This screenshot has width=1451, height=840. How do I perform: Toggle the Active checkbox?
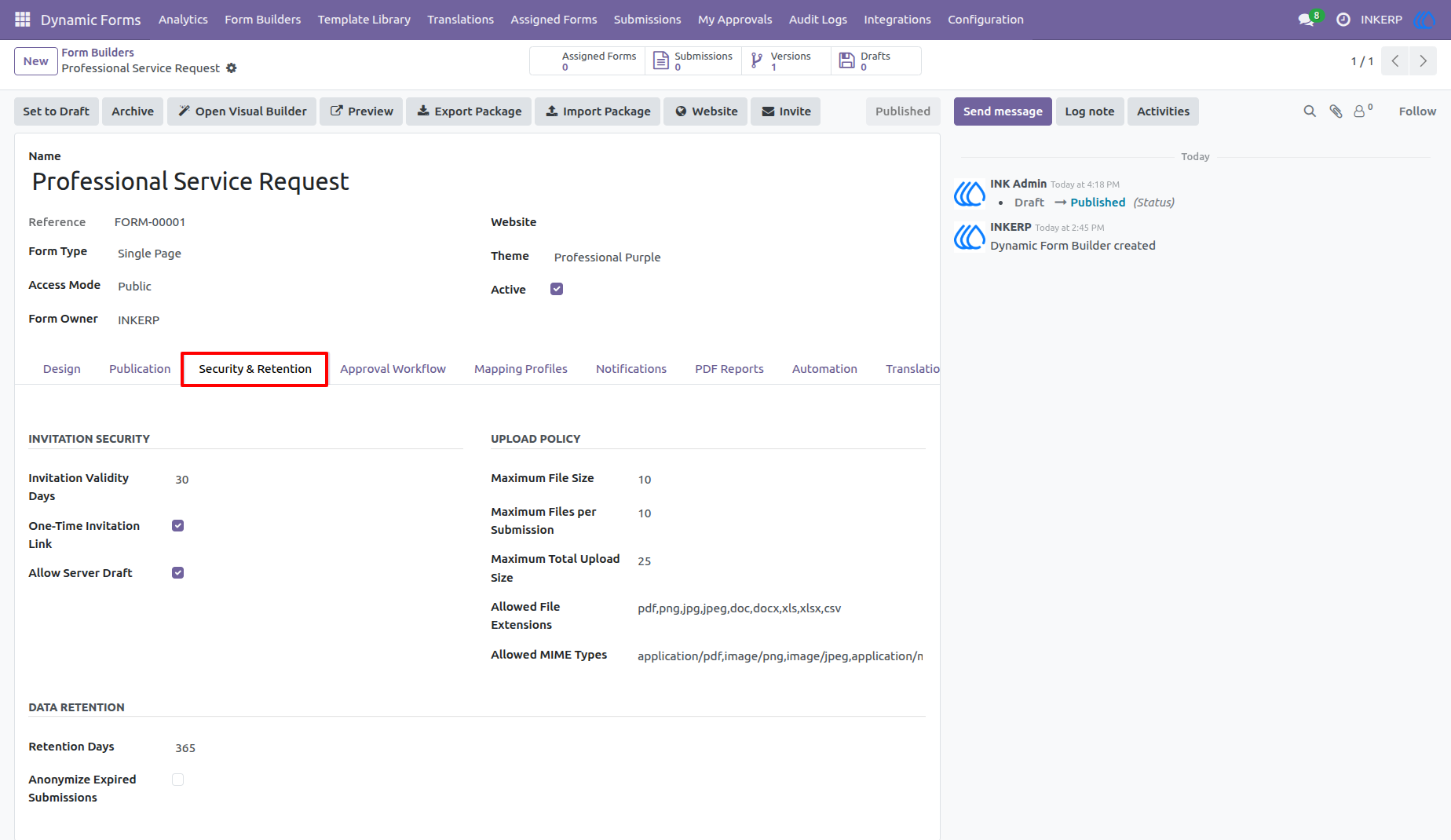[557, 289]
